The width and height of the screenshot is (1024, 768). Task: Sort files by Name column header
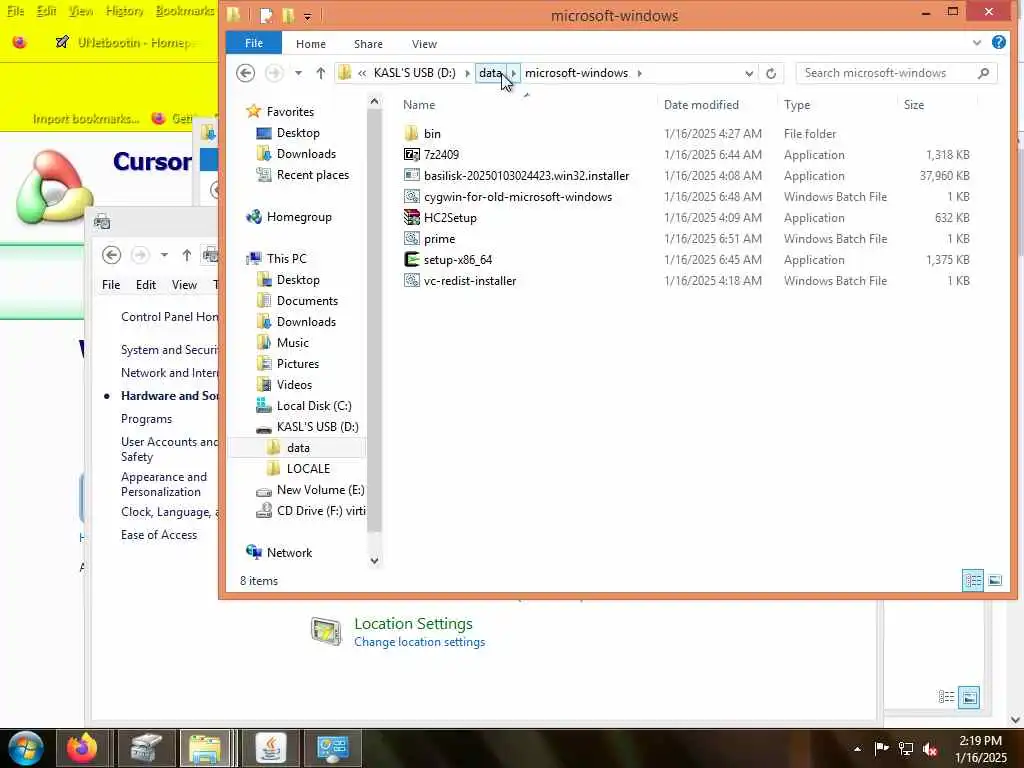[419, 104]
